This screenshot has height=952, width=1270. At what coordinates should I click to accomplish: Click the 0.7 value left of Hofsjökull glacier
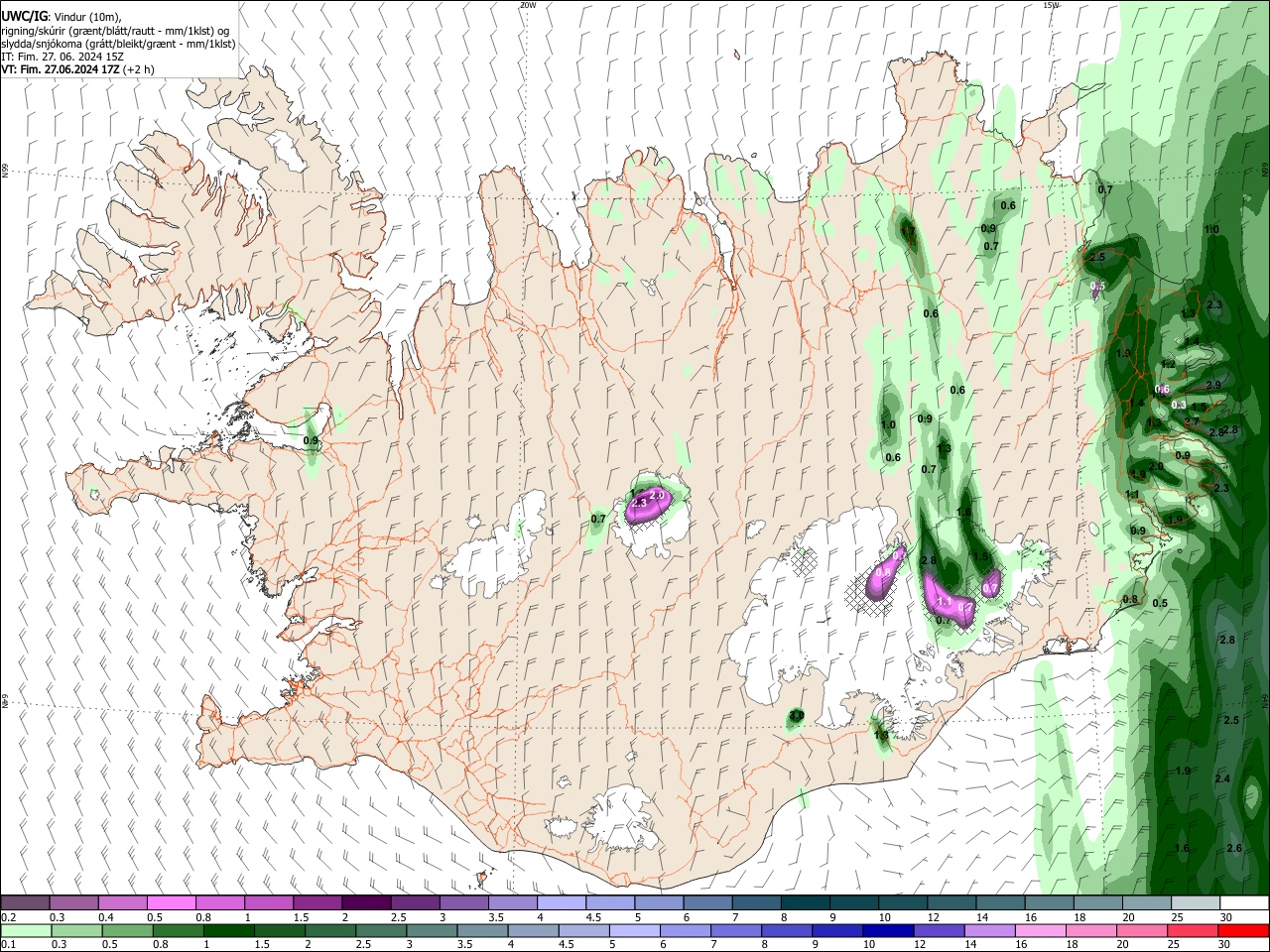pos(598,519)
